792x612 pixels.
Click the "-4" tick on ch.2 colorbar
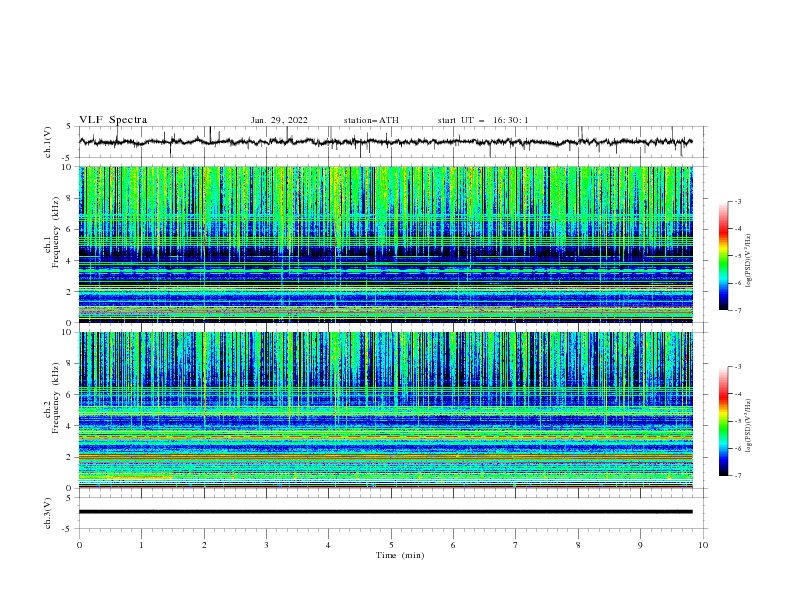point(737,394)
